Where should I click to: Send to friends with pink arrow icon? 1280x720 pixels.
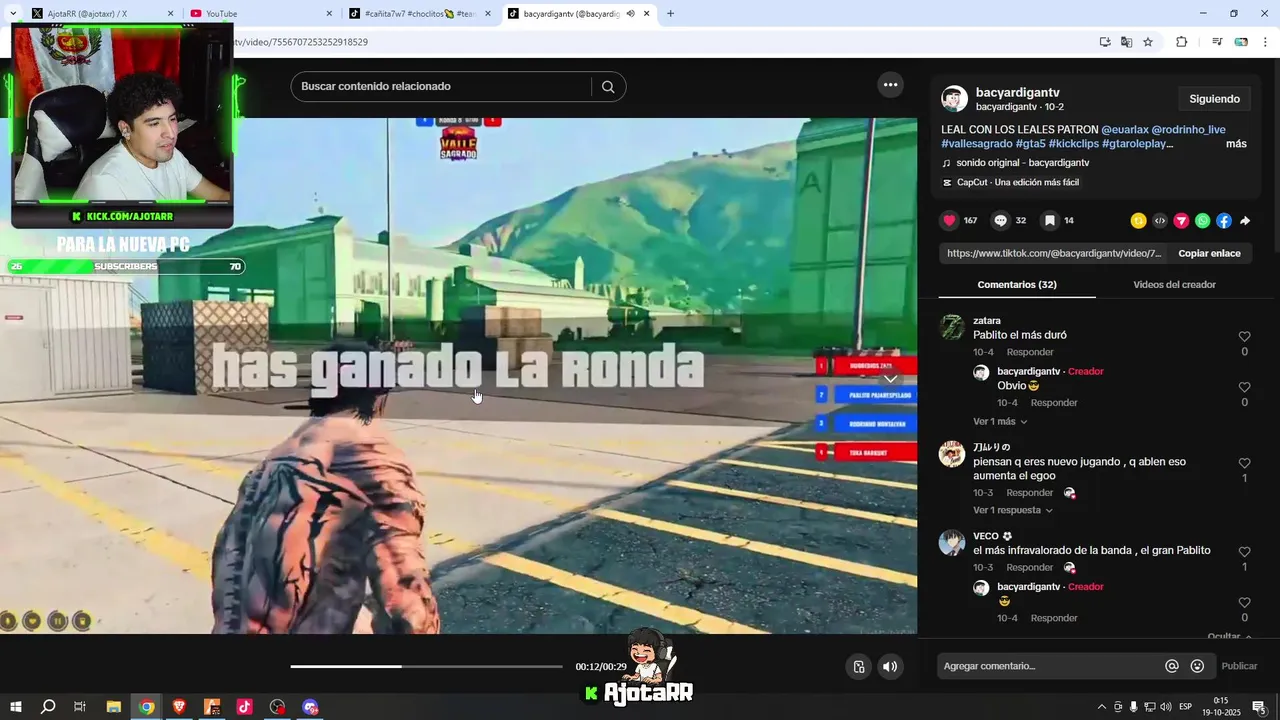coord(1181,221)
